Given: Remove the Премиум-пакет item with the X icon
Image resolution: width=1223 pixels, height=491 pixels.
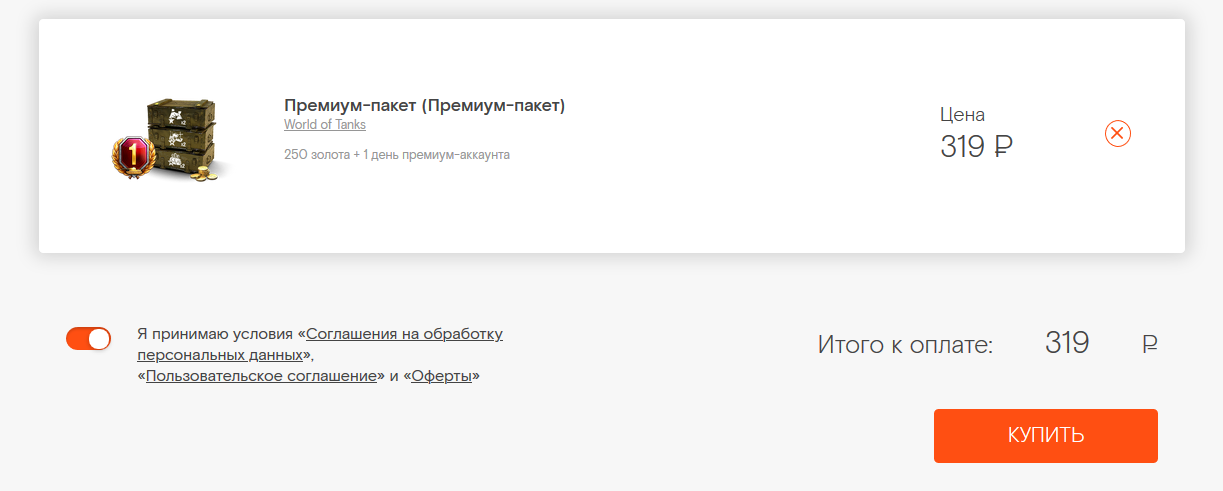Looking at the screenshot, I should pos(1118,133).
